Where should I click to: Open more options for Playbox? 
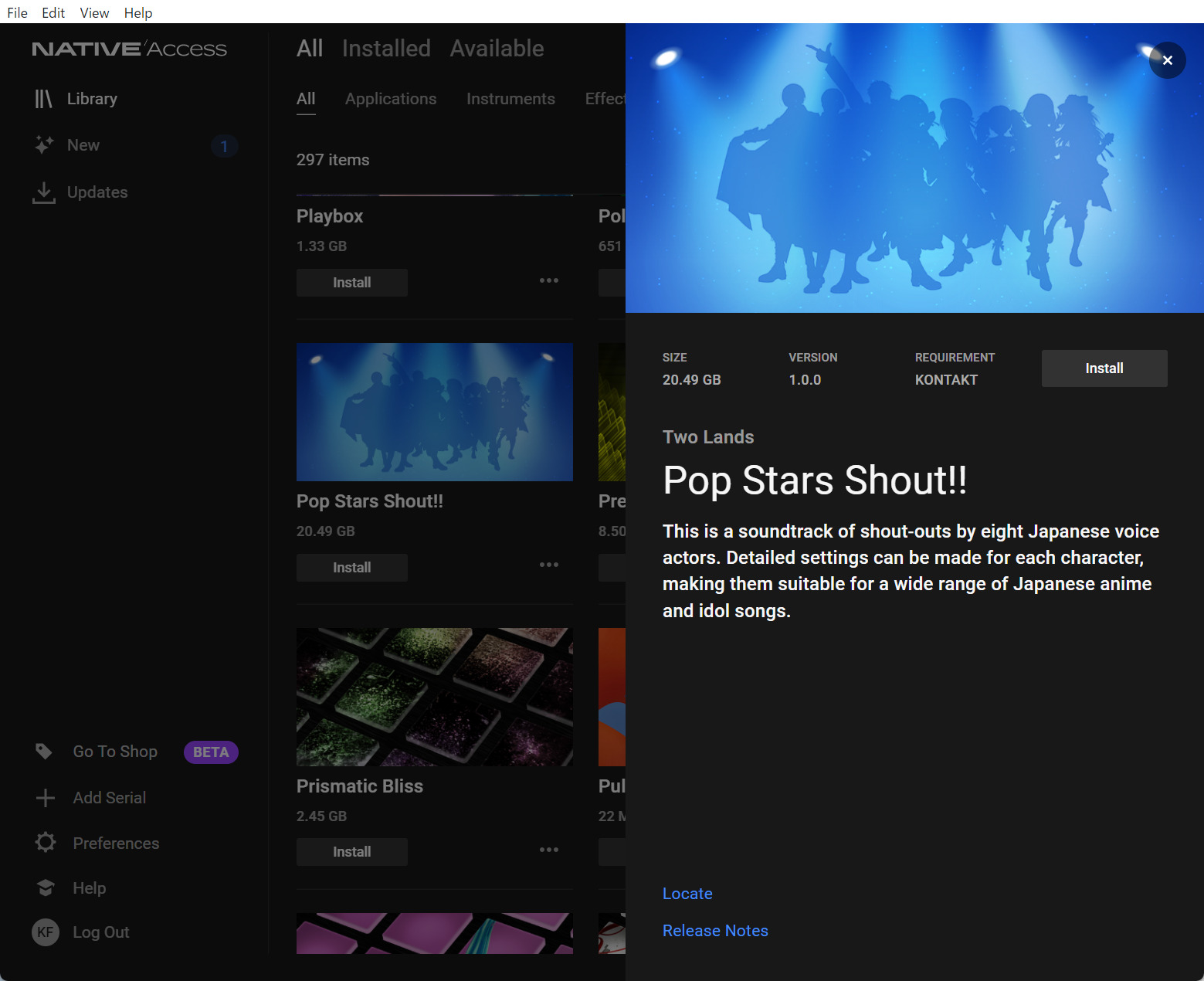click(x=549, y=280)
